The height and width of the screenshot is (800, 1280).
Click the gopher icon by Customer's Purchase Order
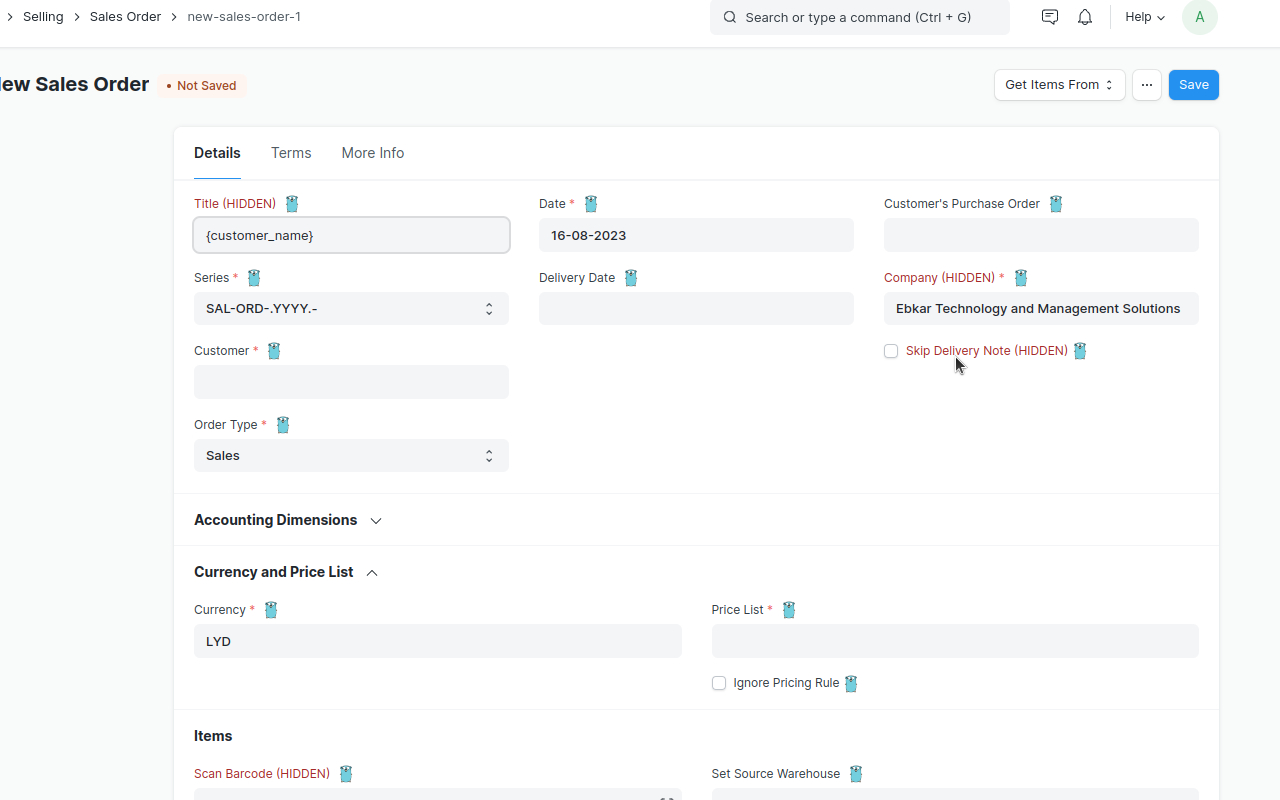click(x=1056, y=204)
